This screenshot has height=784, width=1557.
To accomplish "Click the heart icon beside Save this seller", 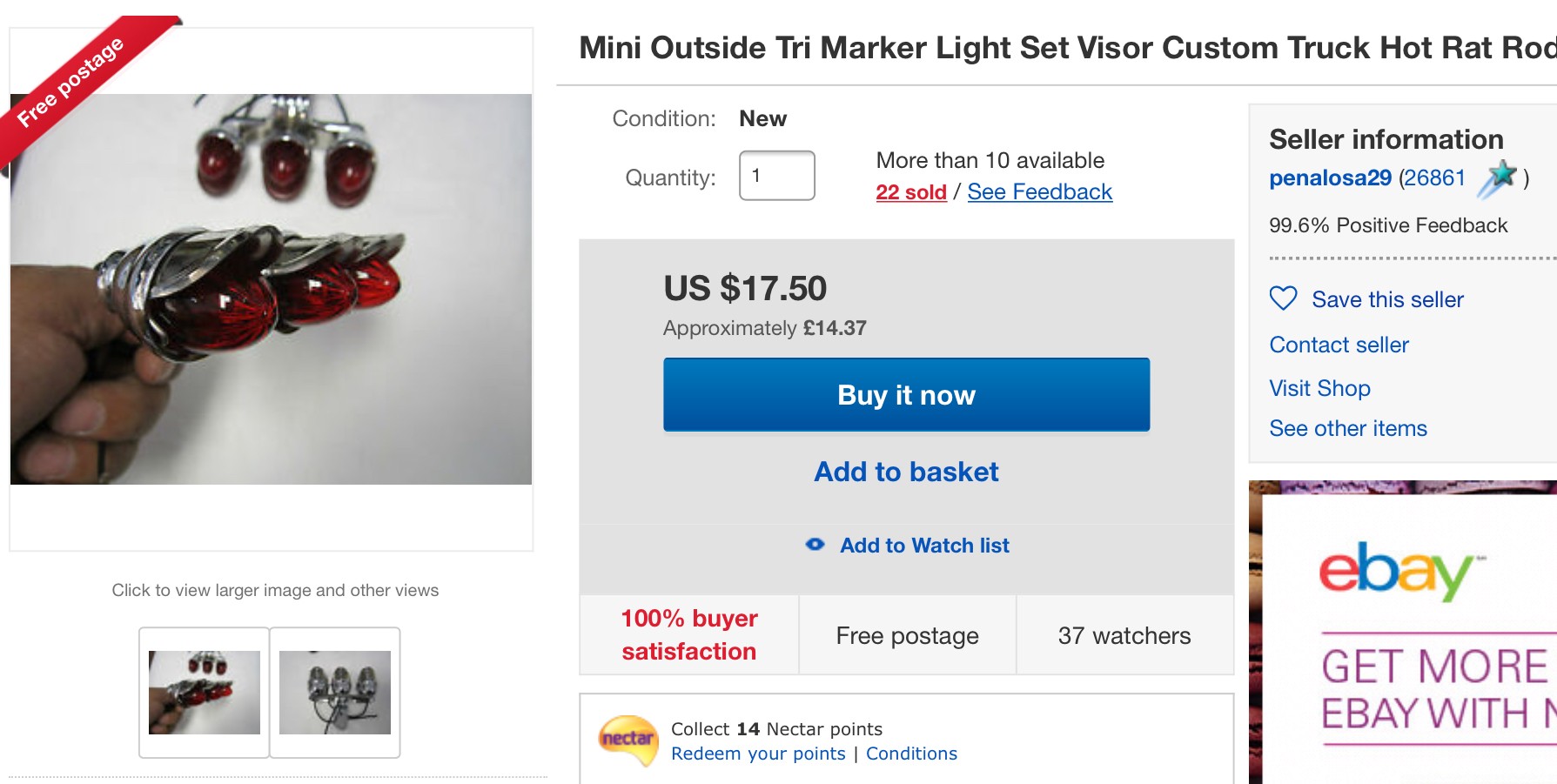I will 1283,298.
